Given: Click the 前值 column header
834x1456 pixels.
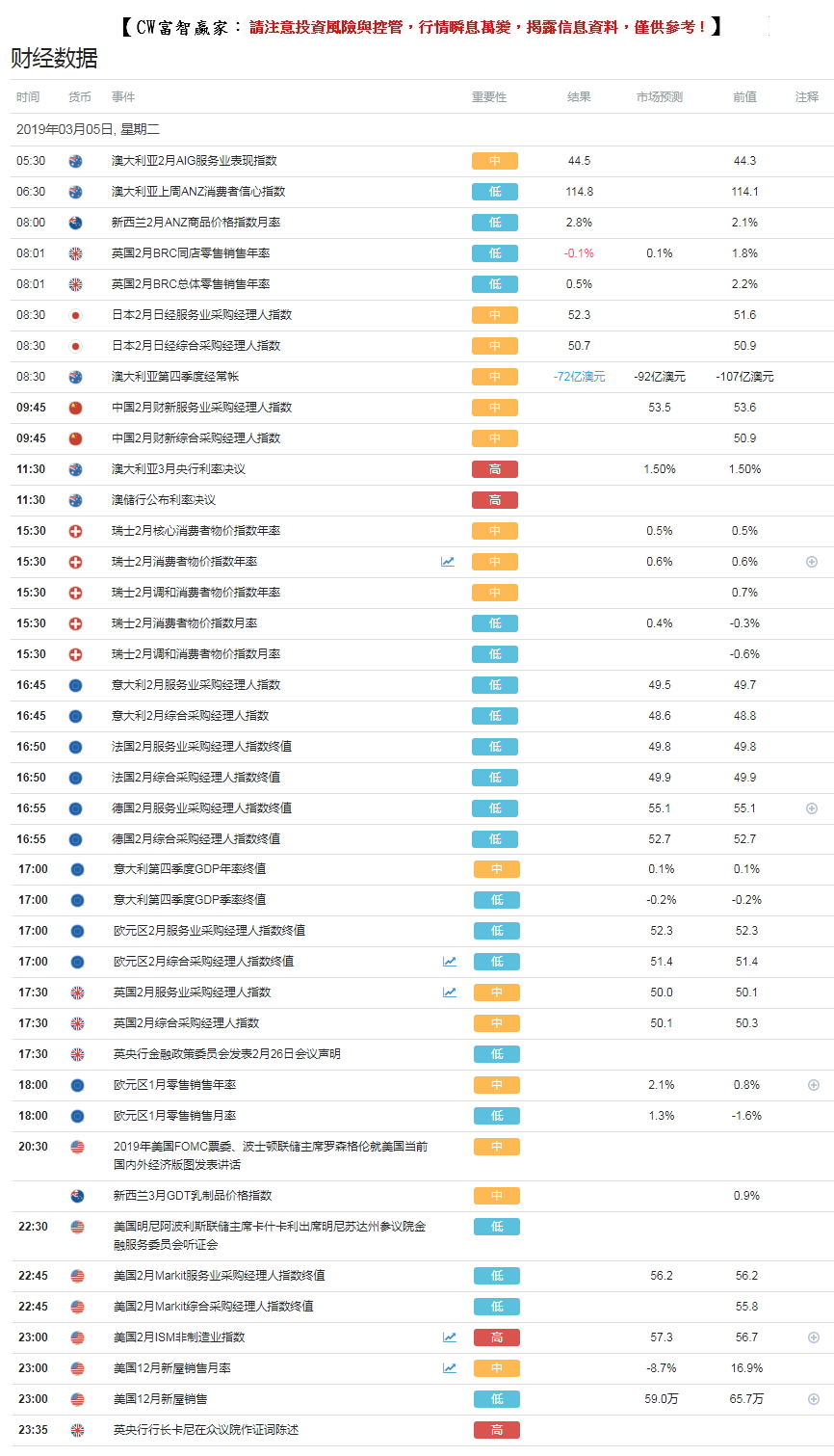Looking at the screenshot, I should 744,97.
